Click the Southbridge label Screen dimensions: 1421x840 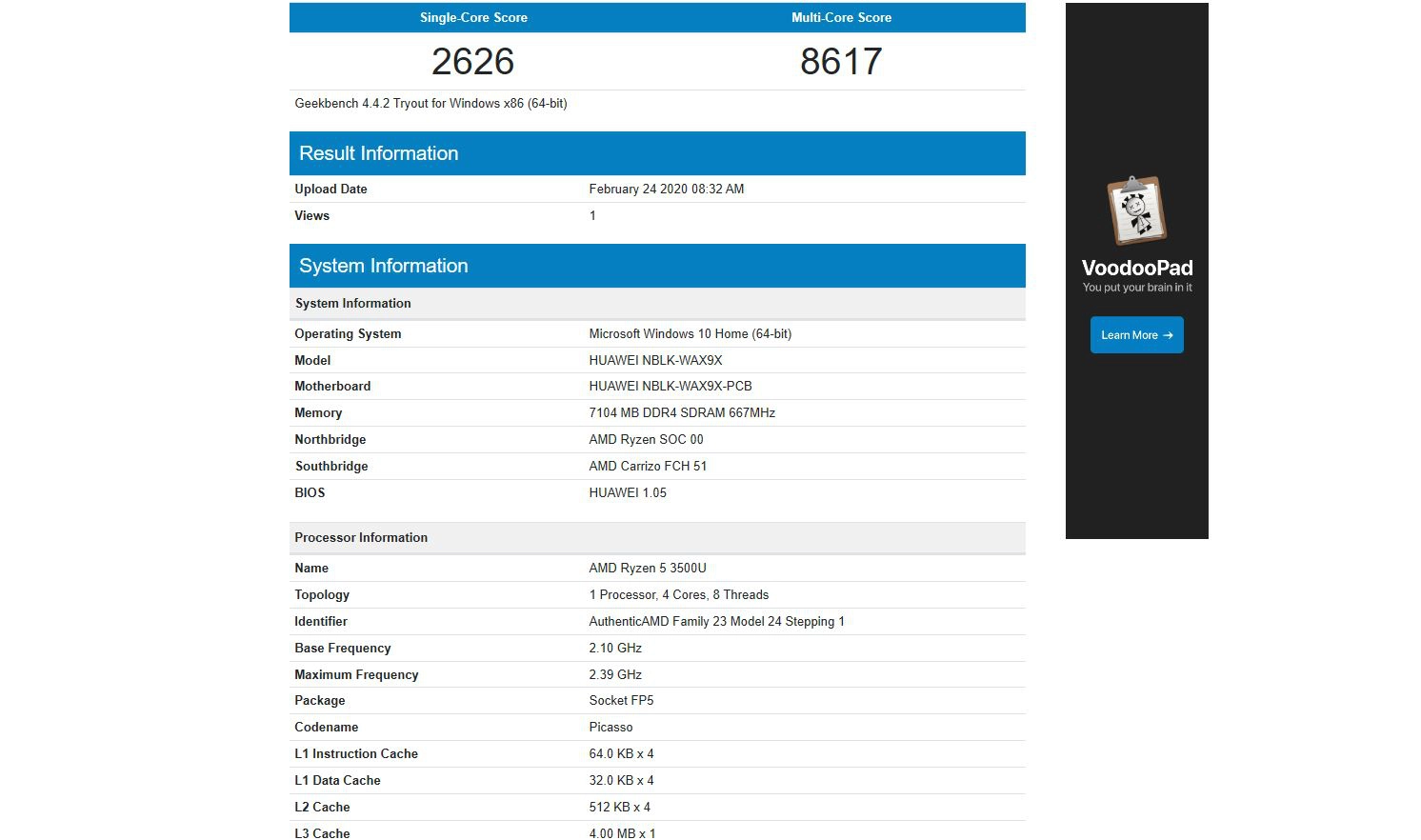tap(330, 466)
